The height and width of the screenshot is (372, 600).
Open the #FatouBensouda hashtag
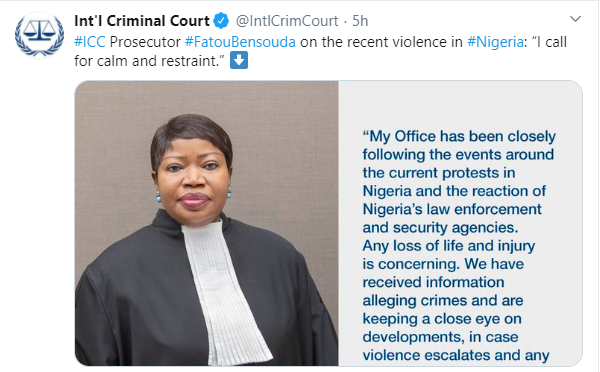coord(240,42)
